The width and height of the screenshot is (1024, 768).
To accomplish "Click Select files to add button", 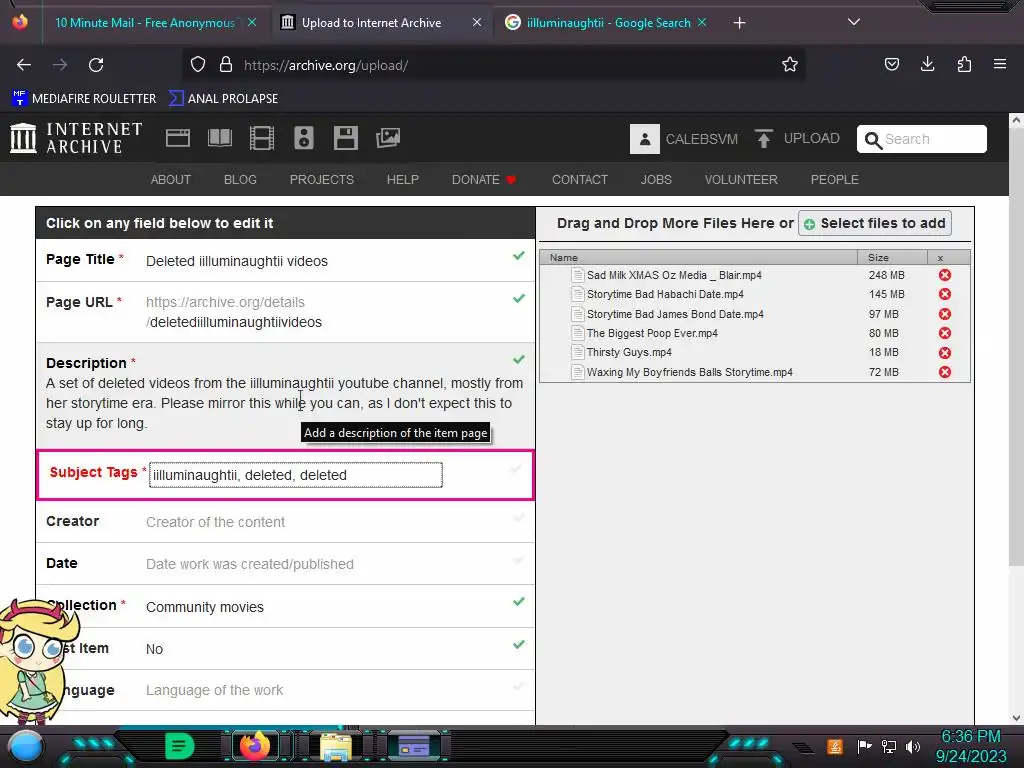I will click(874, 223).
